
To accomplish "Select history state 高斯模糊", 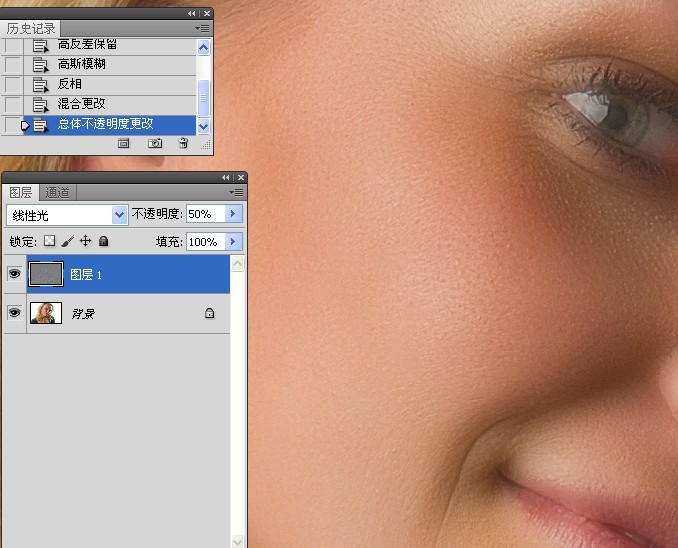I will tap(109, 65).
